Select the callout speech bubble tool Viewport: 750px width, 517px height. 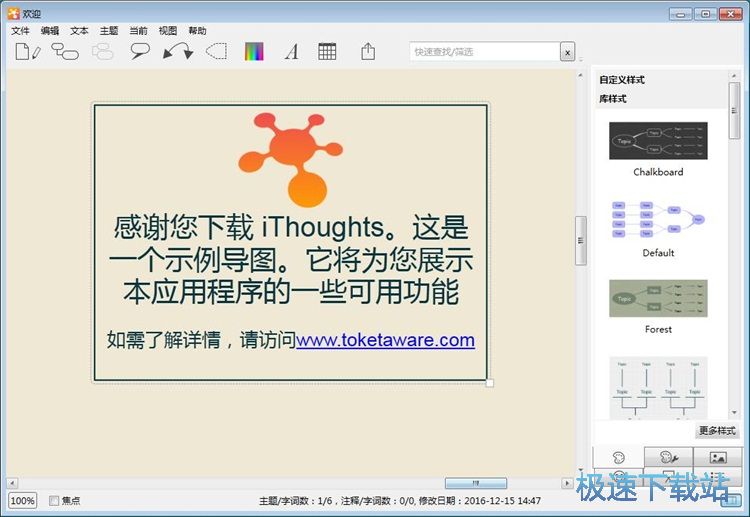click(140, 51)
